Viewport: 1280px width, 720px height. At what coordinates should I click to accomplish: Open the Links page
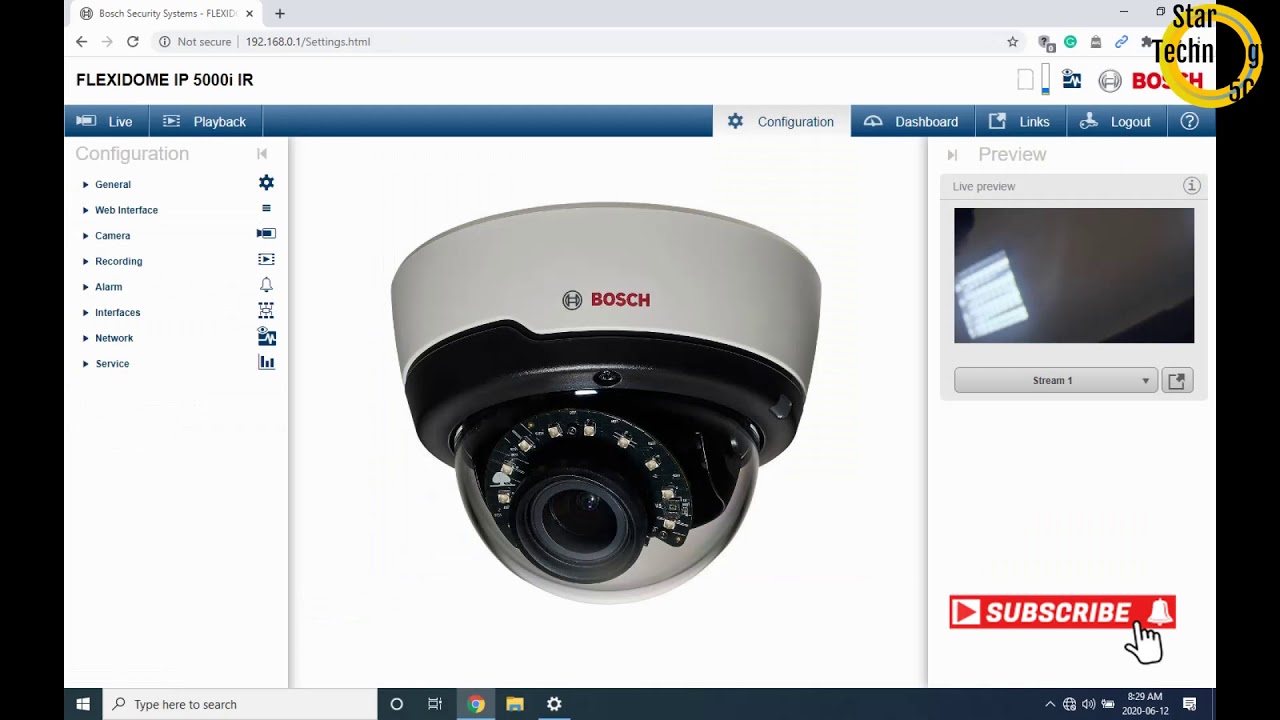[1020, 122]
